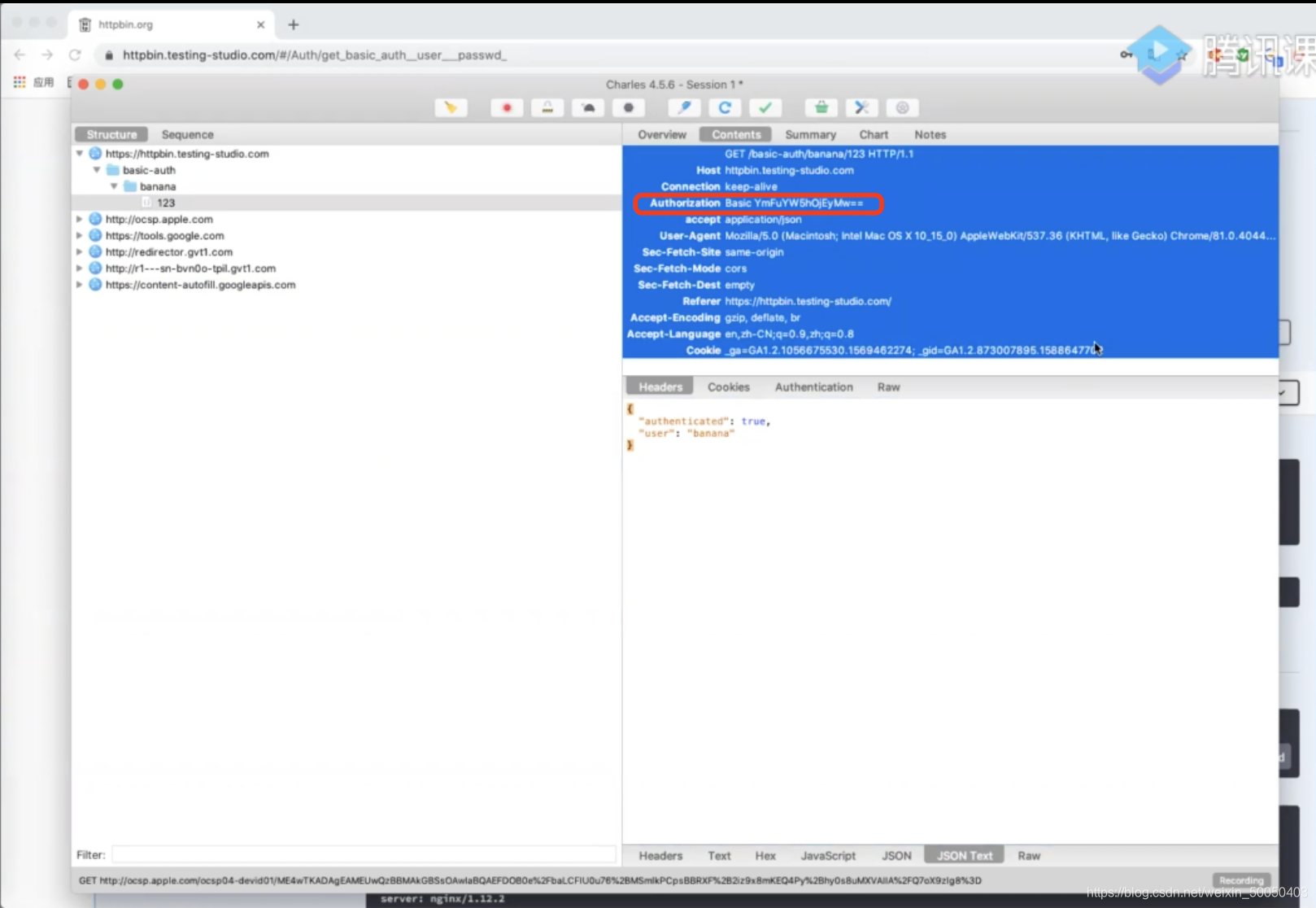
Task: Expand the r1---sn-bvn0o-tpil.gvt1.com host
Action: pyautogui.click(x=80, y=268)
